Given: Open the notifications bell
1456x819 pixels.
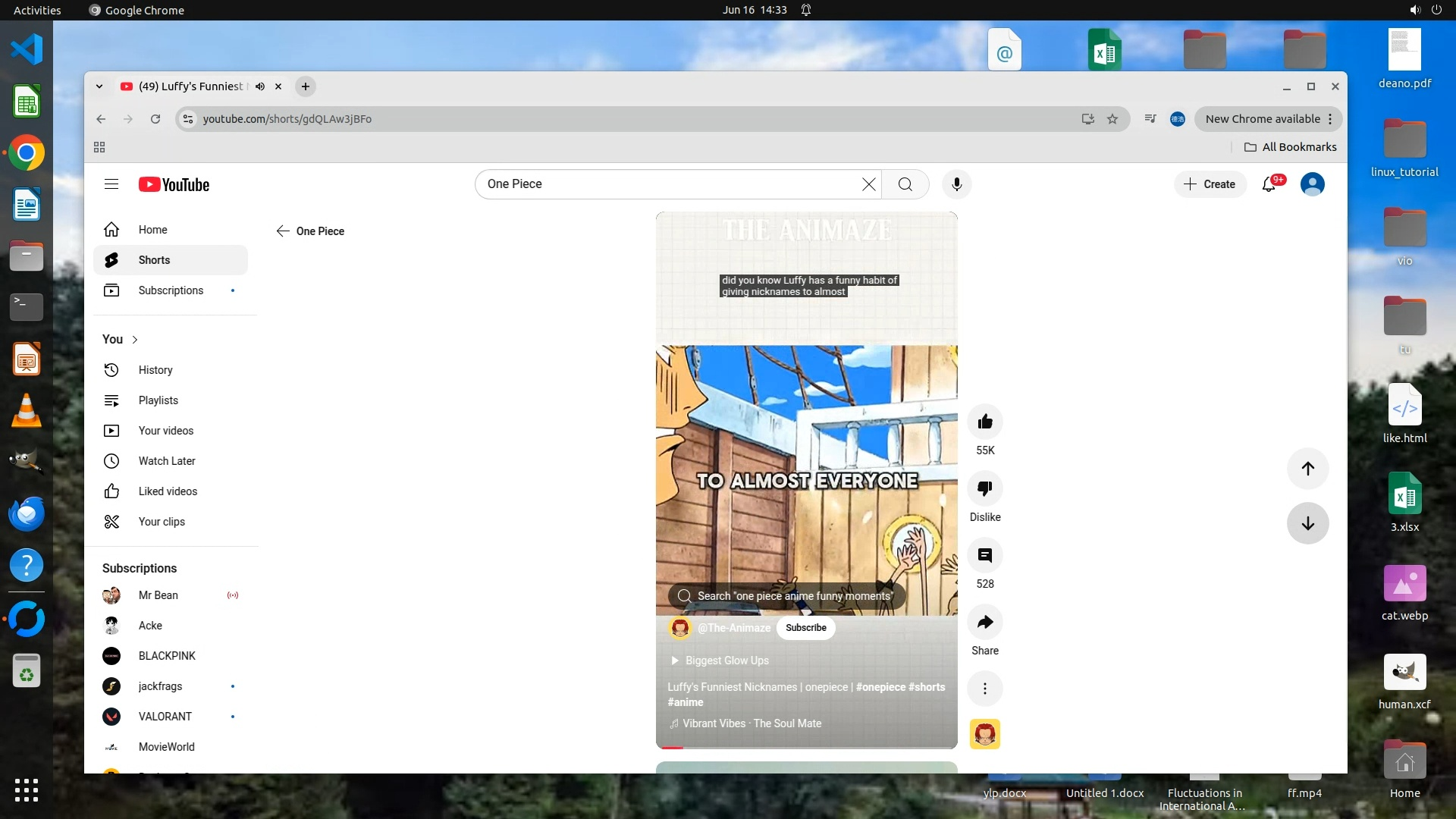Looking at the screenshot, I should pyautogui.click(x=1269, y=184).
